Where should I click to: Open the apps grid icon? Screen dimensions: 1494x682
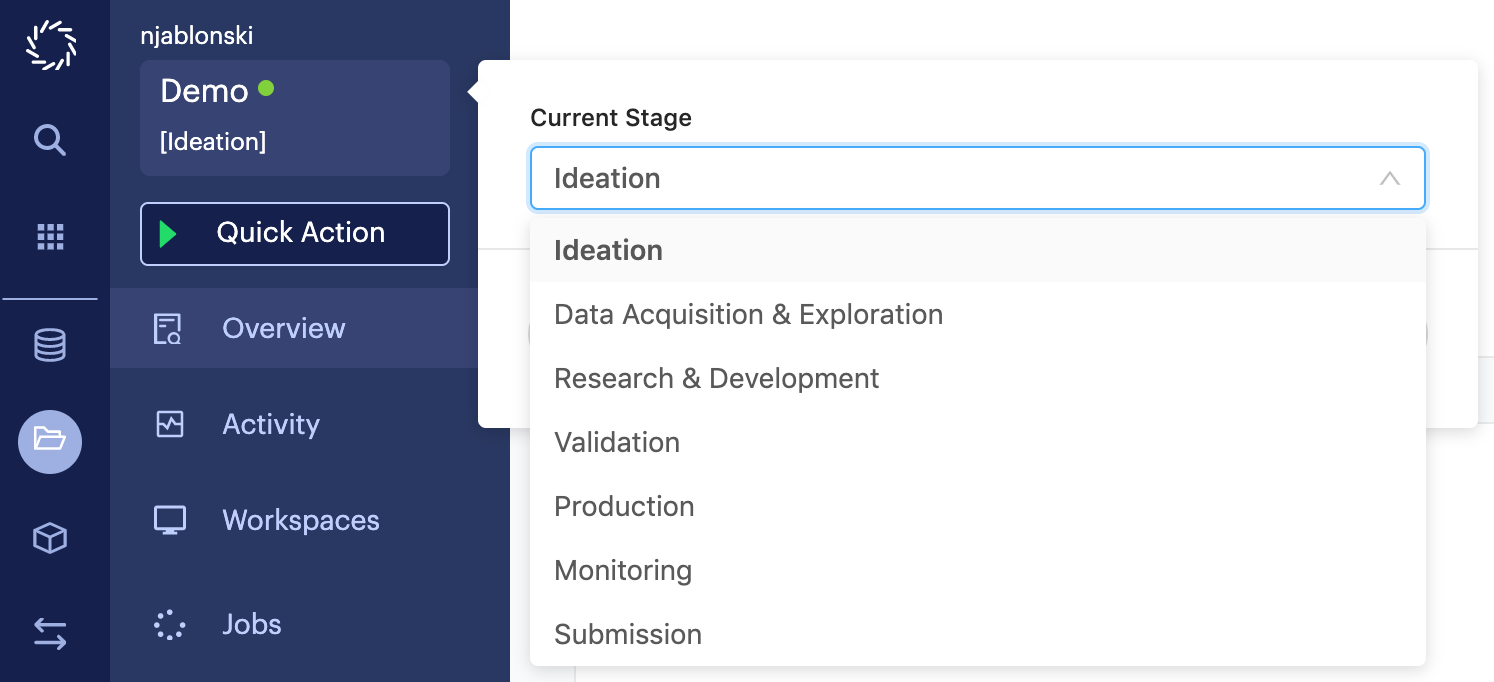(x=50, y=237)
